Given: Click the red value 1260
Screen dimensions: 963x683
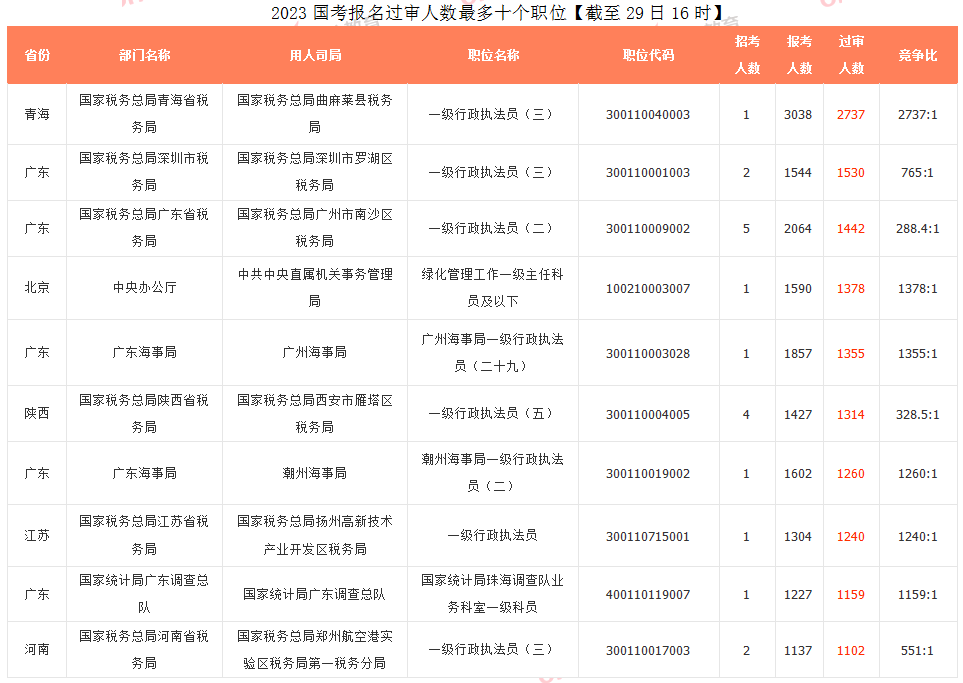Looking at the screenshot, I should [x=851, y=474].
